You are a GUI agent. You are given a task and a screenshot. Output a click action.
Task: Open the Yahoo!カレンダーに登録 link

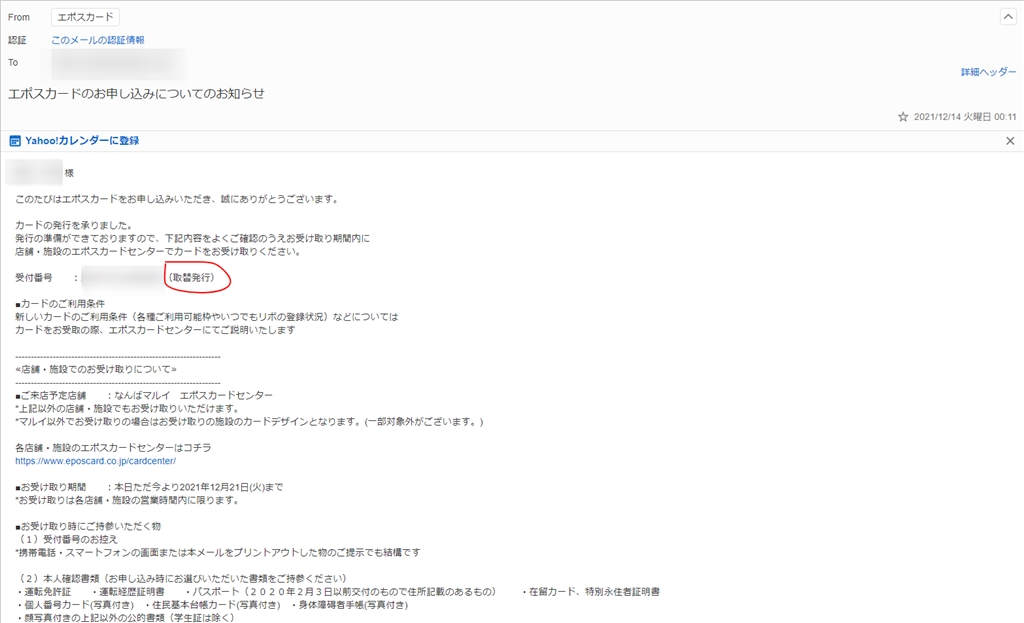(x=82, y=141)
